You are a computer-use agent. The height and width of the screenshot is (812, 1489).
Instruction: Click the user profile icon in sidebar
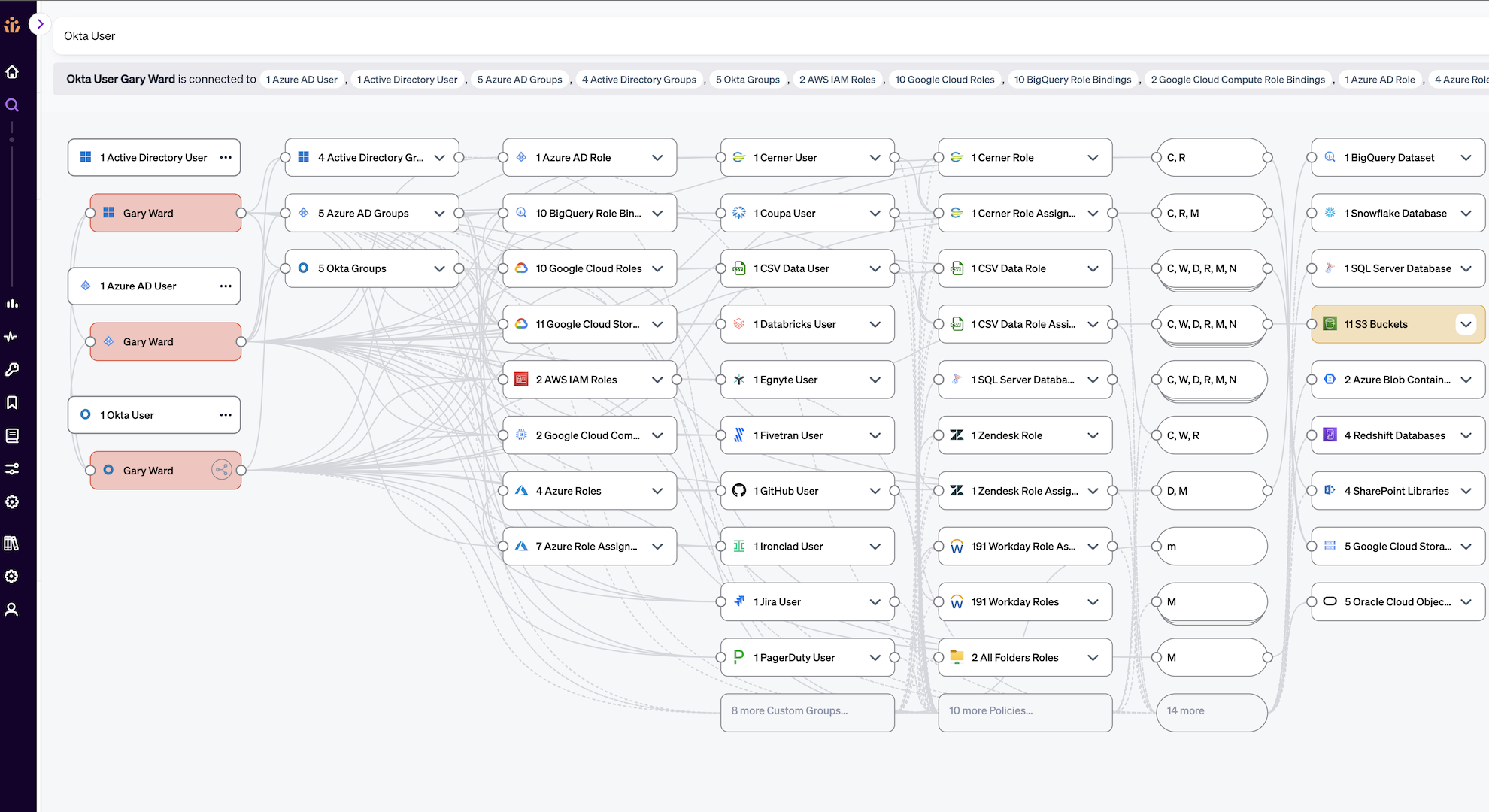tap(12, 610)
